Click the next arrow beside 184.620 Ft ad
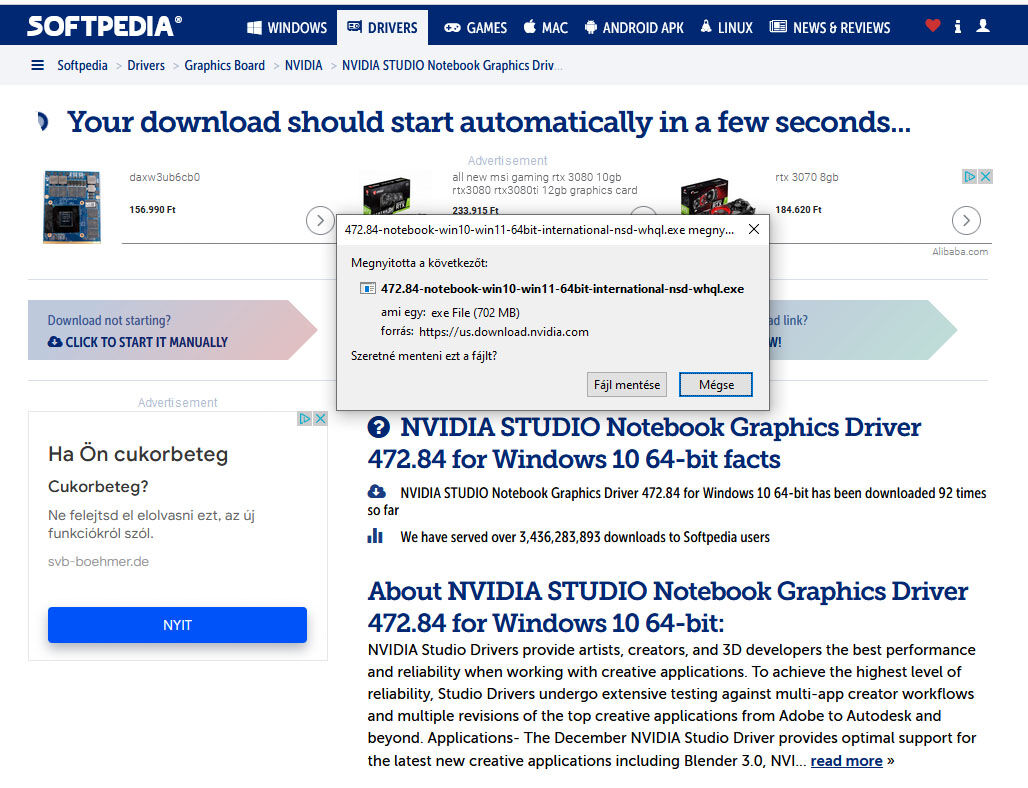 [966, 220]
